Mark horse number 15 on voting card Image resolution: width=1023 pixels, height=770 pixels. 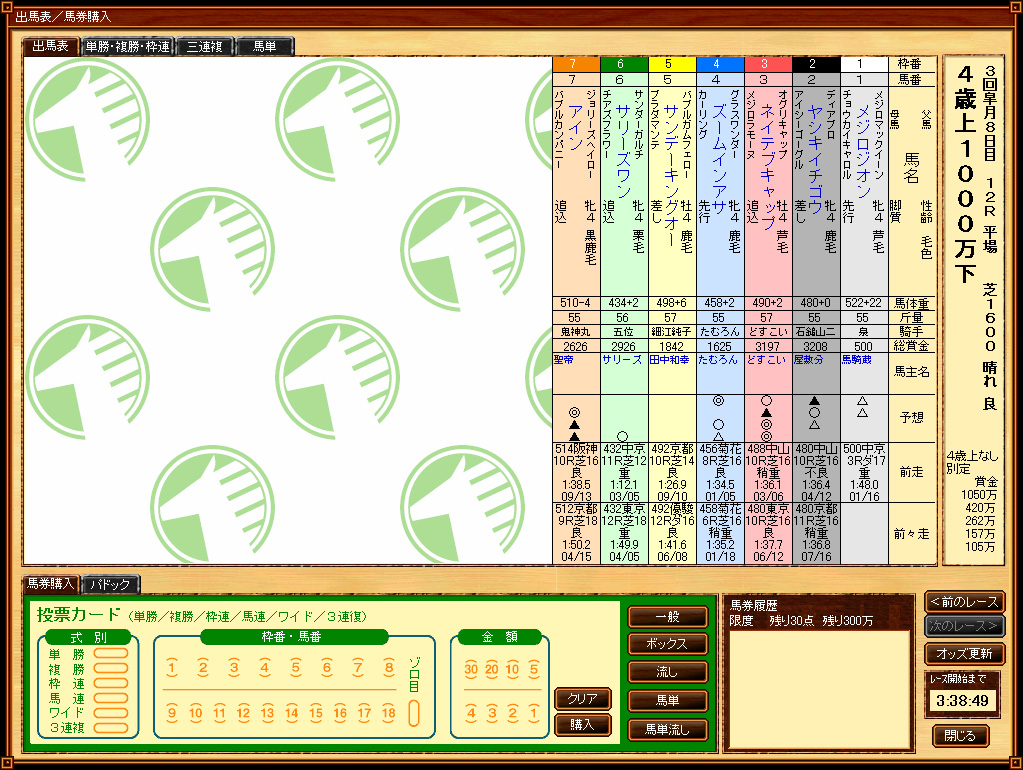coord(316,713)
